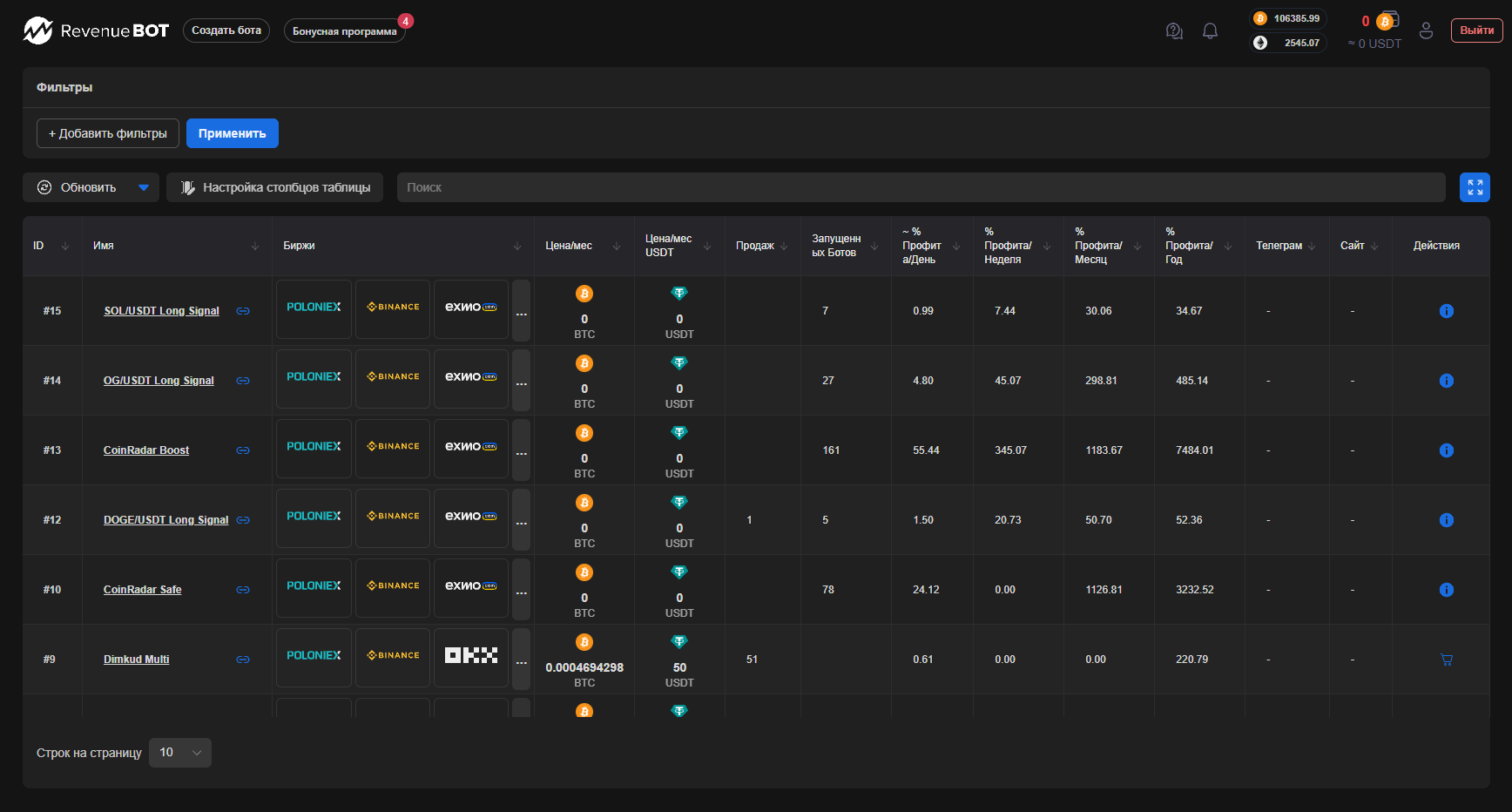The width and height of the screenshot is (1512, 812).
Task: Open the user profile icon
Action: coord(1426,30)
